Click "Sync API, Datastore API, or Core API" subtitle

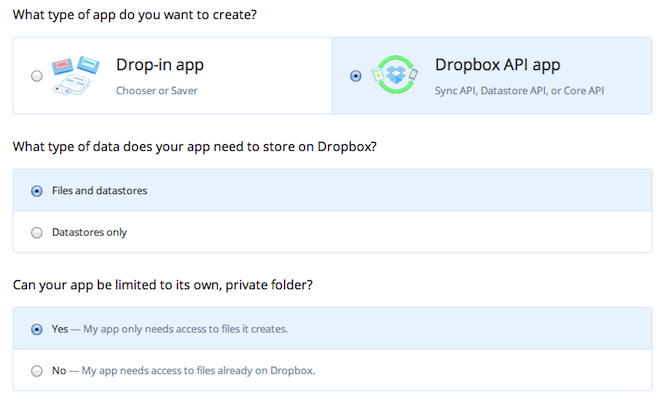520,91
